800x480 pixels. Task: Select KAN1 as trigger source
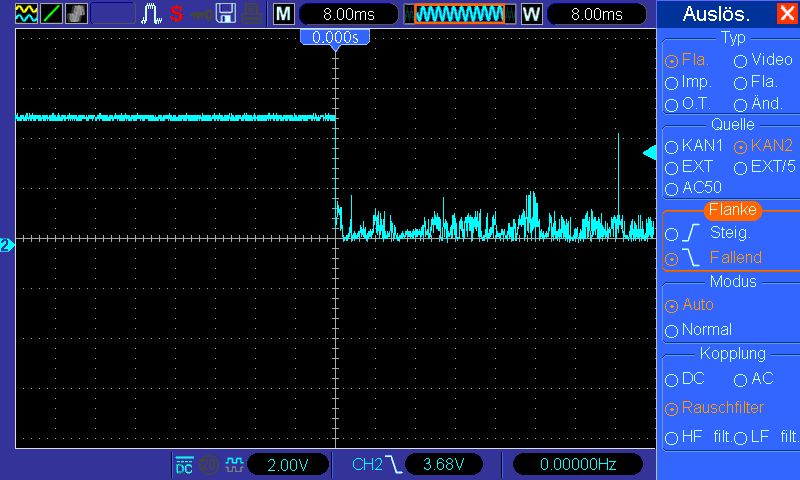(x=672, y=146)
